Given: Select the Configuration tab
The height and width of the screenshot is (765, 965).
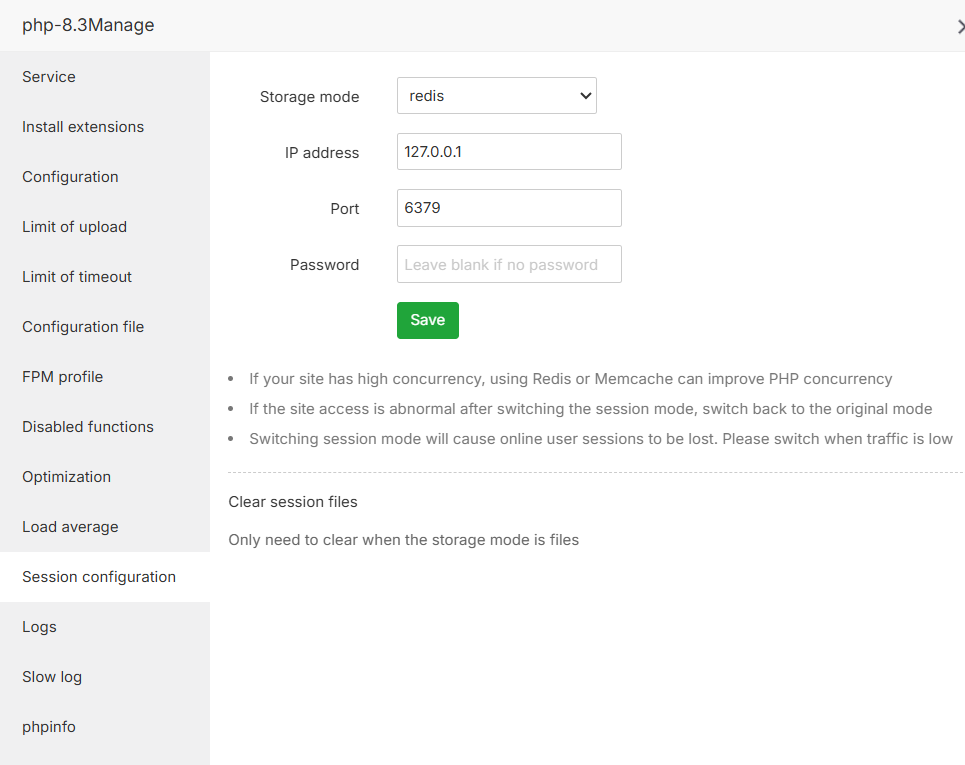Looking at the screenshot, I should click(70, 177).
